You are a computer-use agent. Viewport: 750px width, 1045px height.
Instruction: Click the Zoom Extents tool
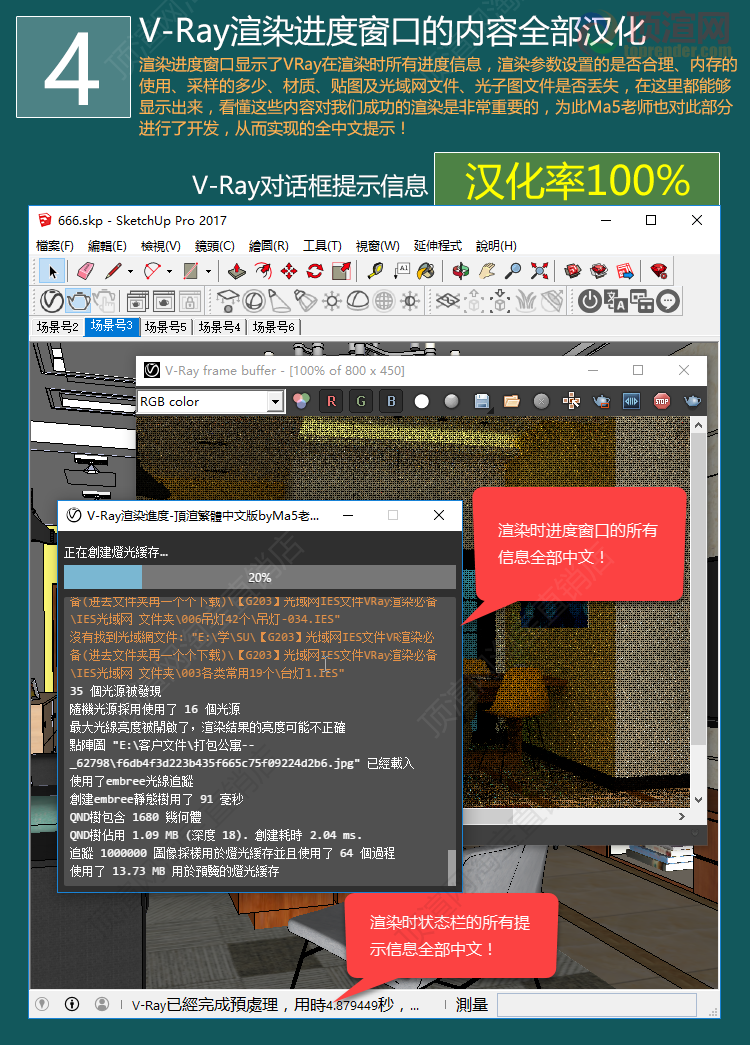click(539, 271)
